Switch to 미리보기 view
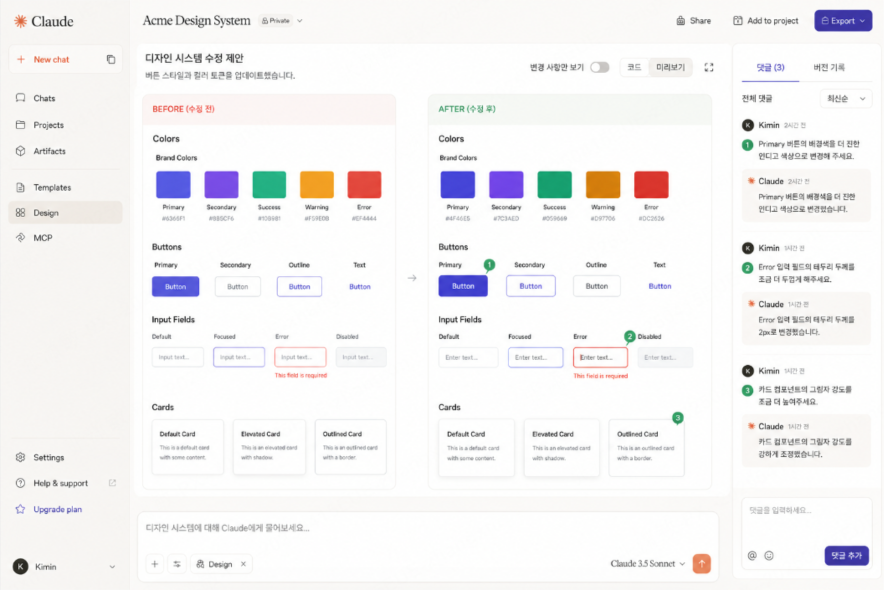Viewport: 884px width, 590px height. pyautogui.click(x=670, y=68)
